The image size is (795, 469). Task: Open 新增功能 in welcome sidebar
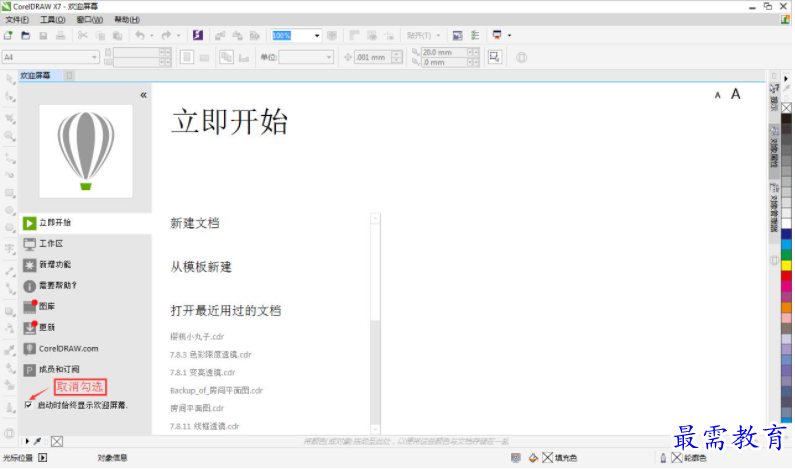coord(86,265)
